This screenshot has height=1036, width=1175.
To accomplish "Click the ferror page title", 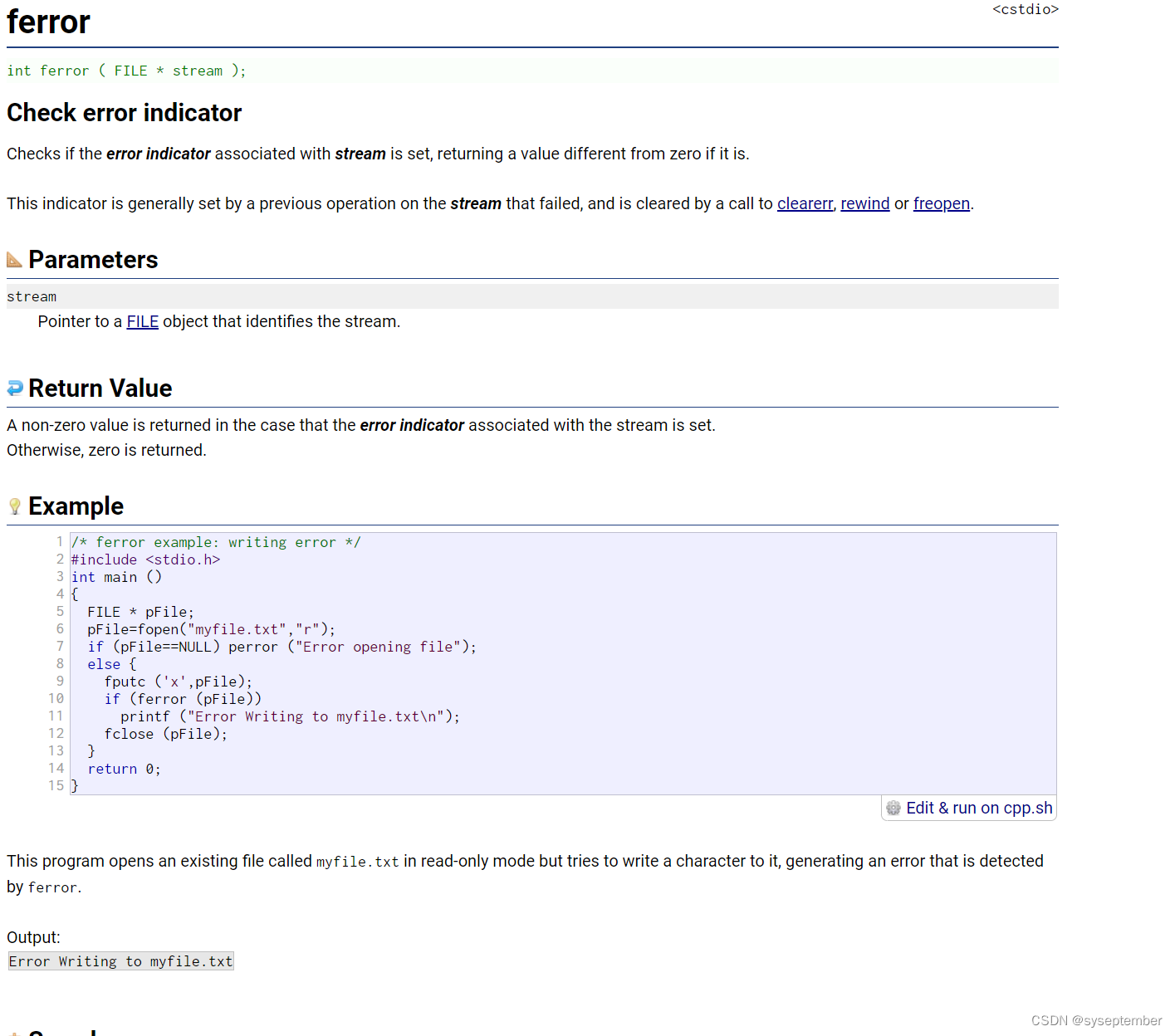I will (48, 22).
